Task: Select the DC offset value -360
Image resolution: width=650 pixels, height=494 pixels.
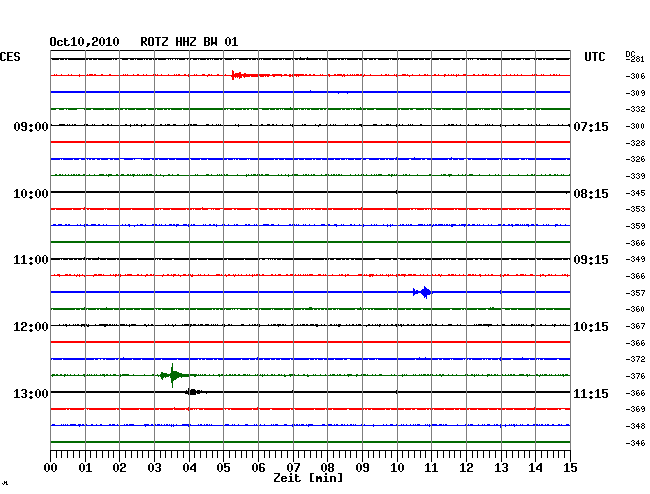Action: [635, 309]
